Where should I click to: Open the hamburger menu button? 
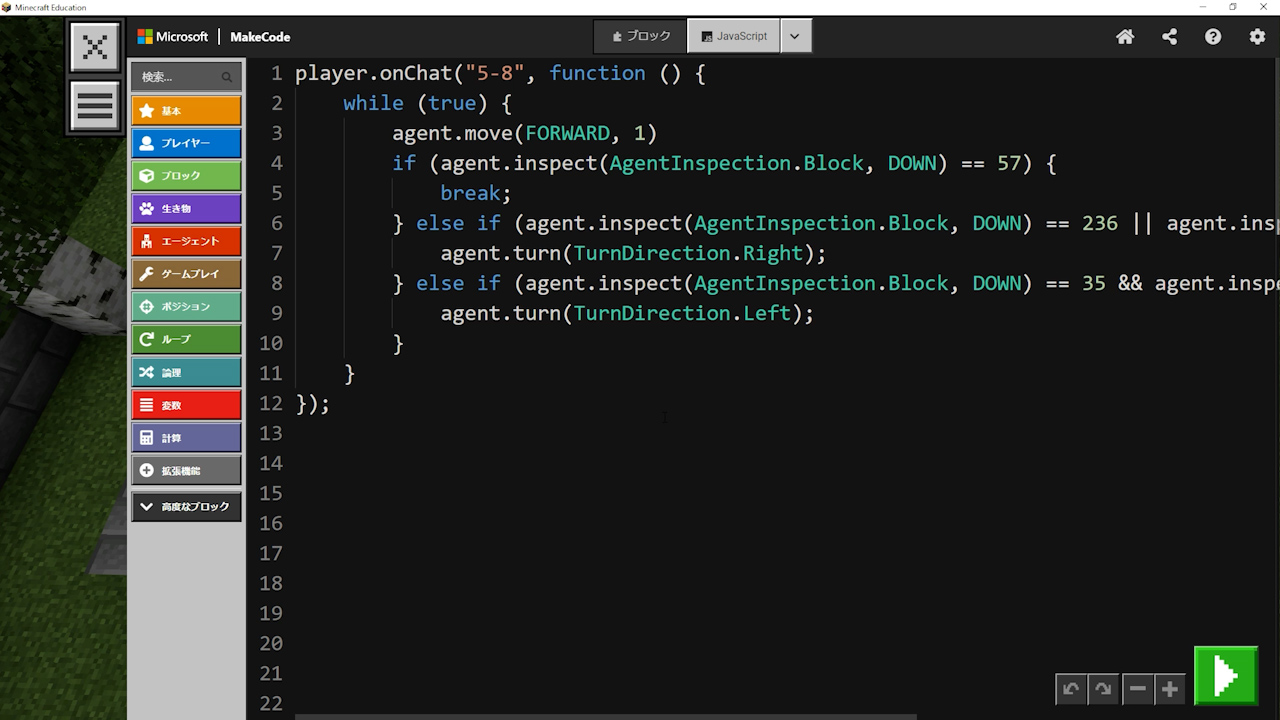click(x=95, y=106)
